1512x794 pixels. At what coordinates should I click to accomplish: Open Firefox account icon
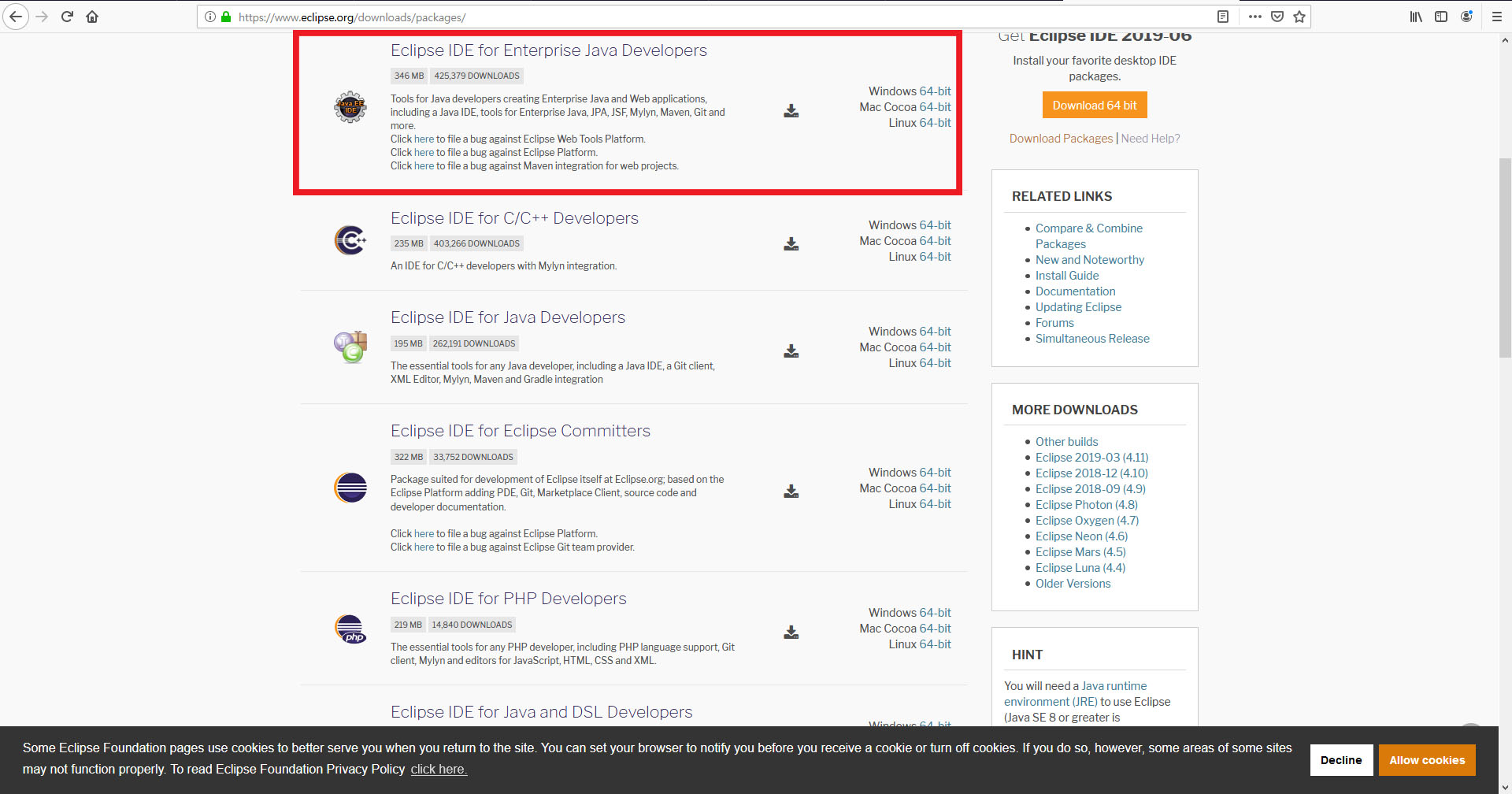pos(1466,17)
